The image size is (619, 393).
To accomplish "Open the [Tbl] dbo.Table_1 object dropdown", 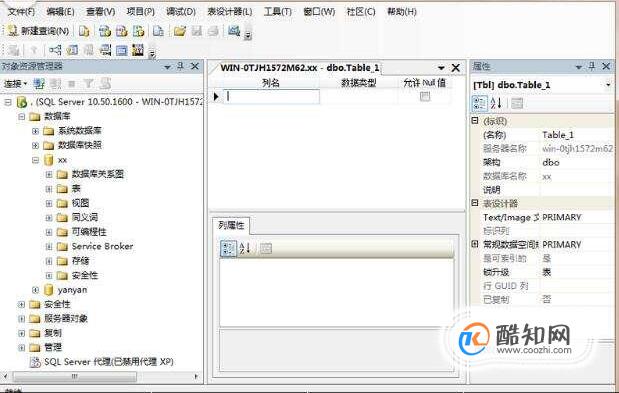I will (608, 85).
